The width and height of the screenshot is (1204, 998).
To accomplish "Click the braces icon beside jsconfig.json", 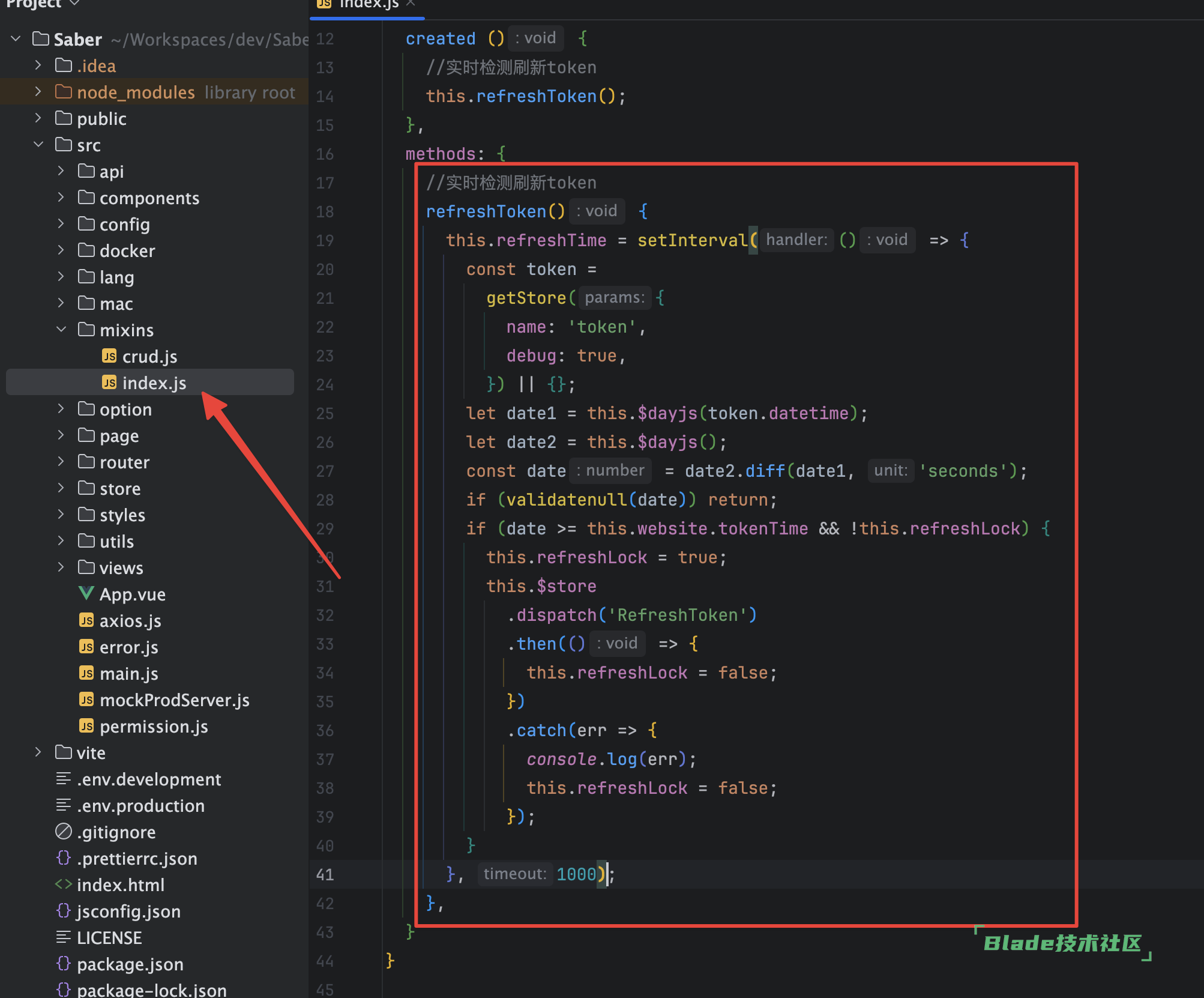I will (x=64, y=911).
